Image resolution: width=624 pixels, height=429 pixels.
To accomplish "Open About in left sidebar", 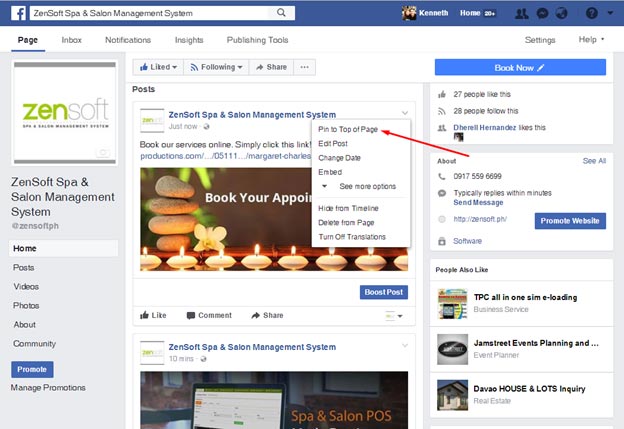I will point(25,325).
